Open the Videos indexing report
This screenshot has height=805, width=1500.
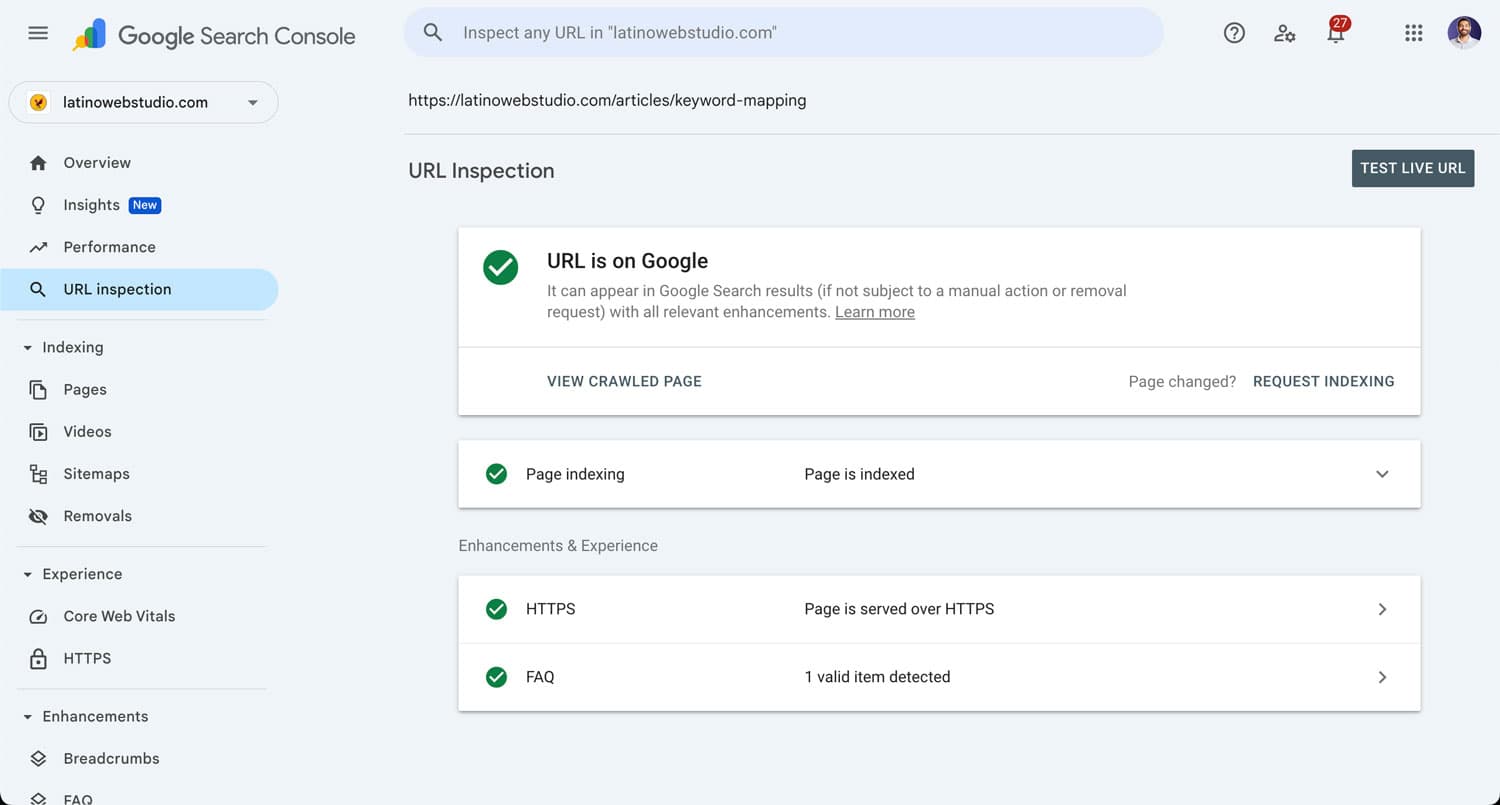[87, 431]
